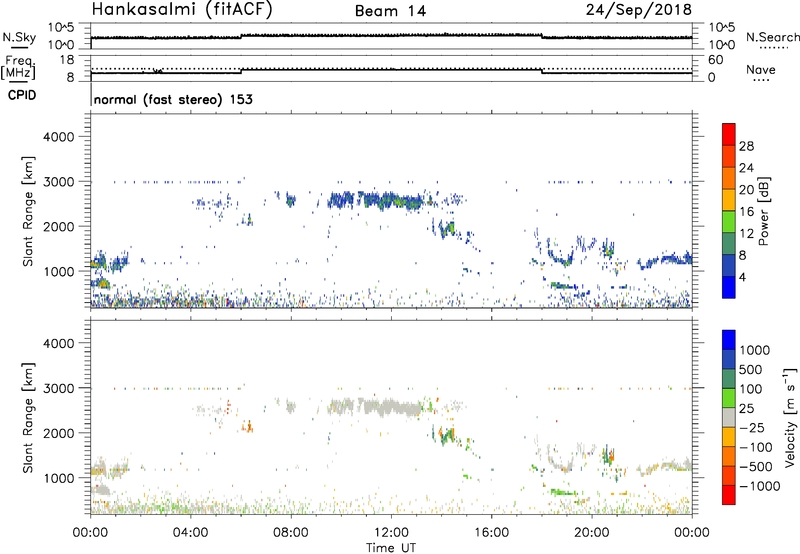Select the 04:00 time tick label
The image size is (800, 554).
(190, 533)
